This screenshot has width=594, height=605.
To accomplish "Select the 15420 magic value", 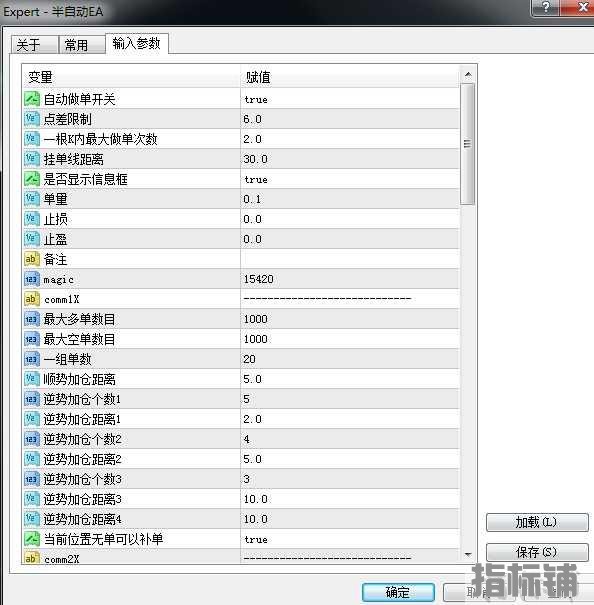I will [x=258, y=279].
